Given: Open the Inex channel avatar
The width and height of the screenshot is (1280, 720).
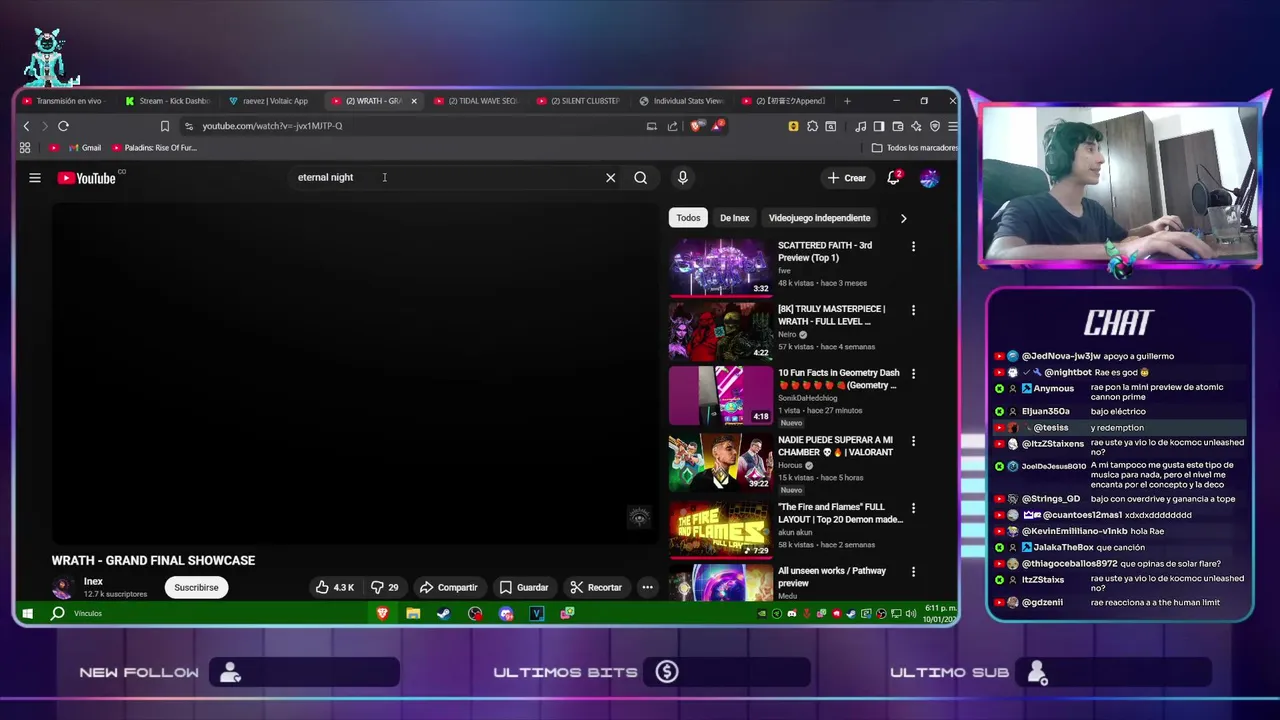Looking at the screenshot, I should coord(63,587).
